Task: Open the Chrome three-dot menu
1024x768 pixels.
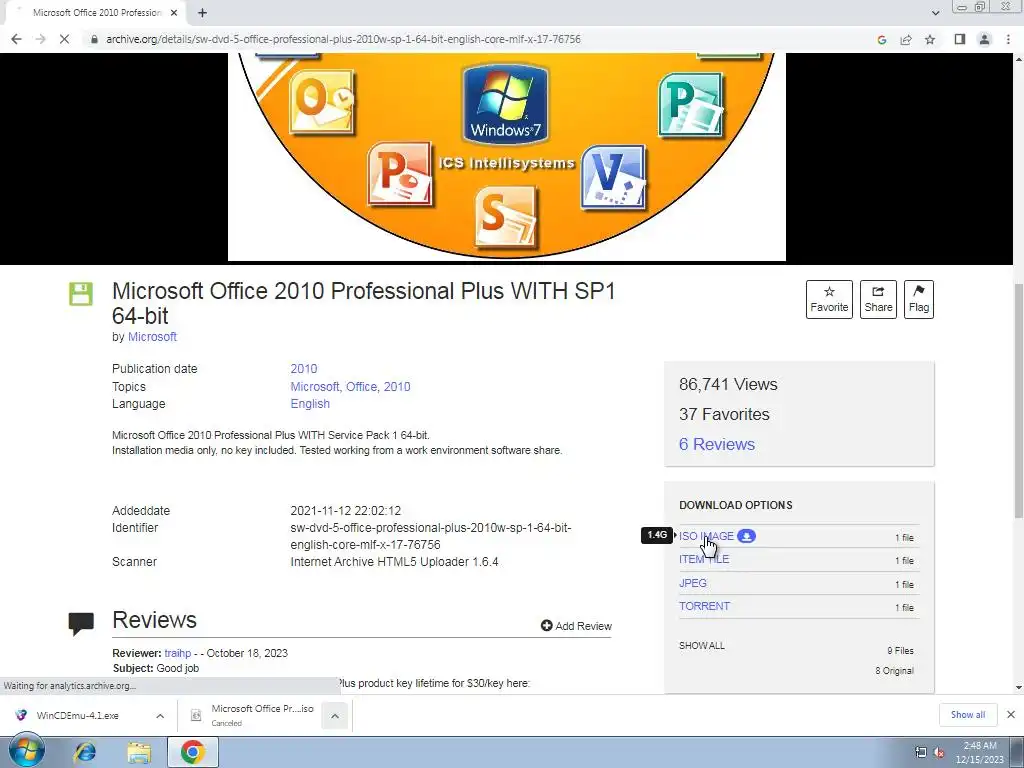Action: (x=1008, y=39)
